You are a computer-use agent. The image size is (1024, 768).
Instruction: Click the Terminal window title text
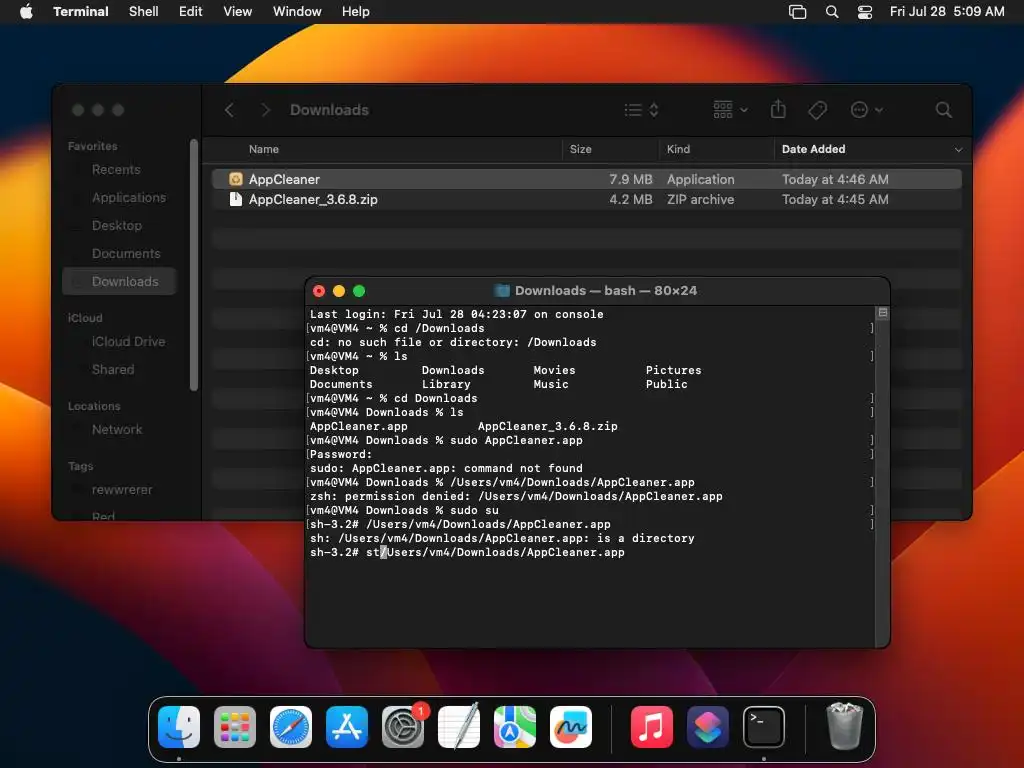pyautogui.click(x=605, y=291)
